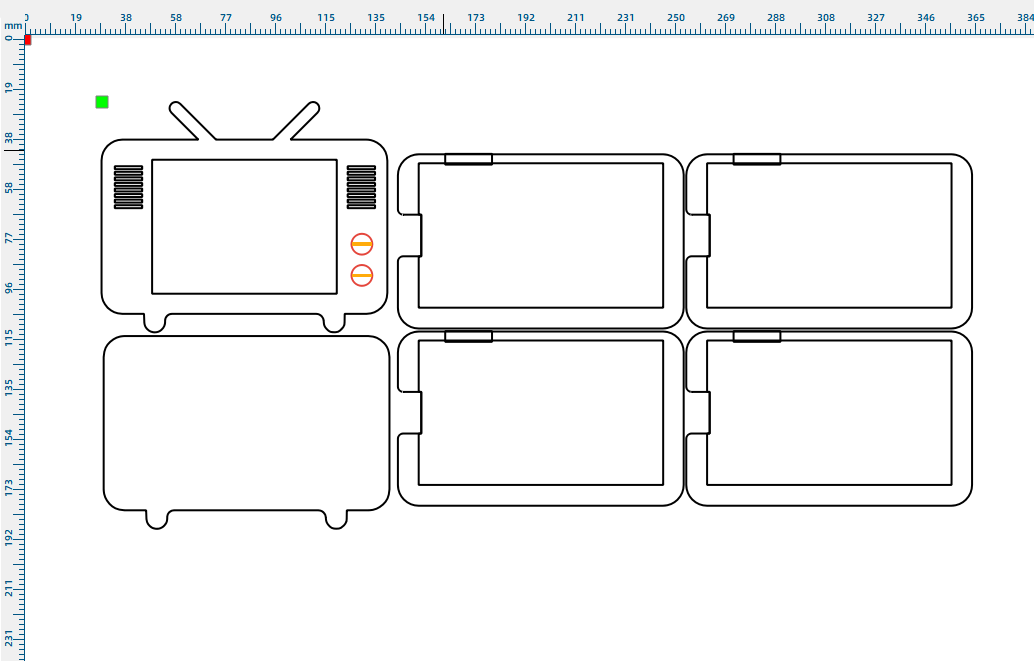Click the lower red knob circle
The width and height of the screenshot is (1034, 661).
pyautogui.click(x=362, y=275)
